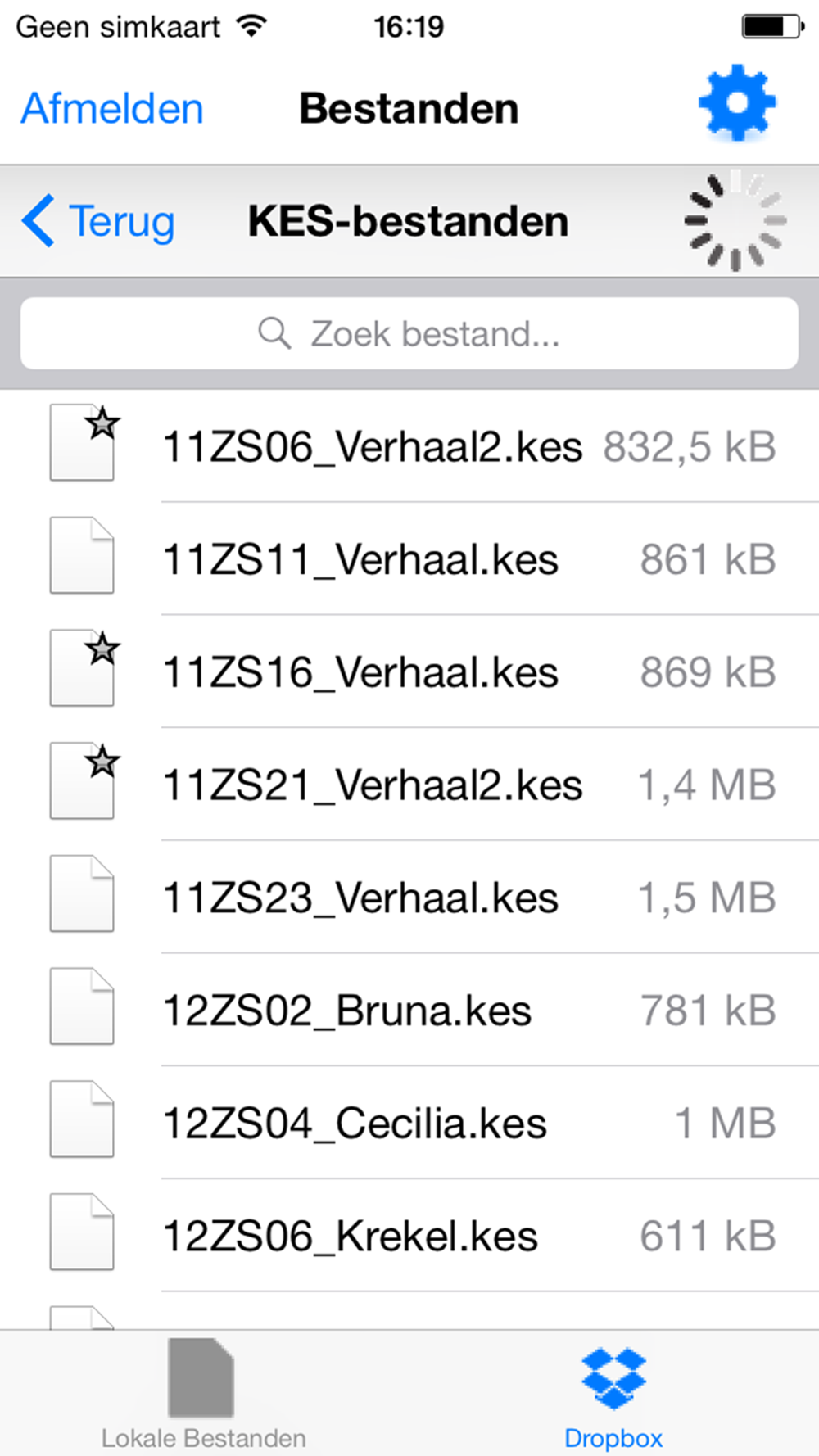
Task: Click the file icon for 11ZS23_Verhaal.kes
Action: (82, 893)
